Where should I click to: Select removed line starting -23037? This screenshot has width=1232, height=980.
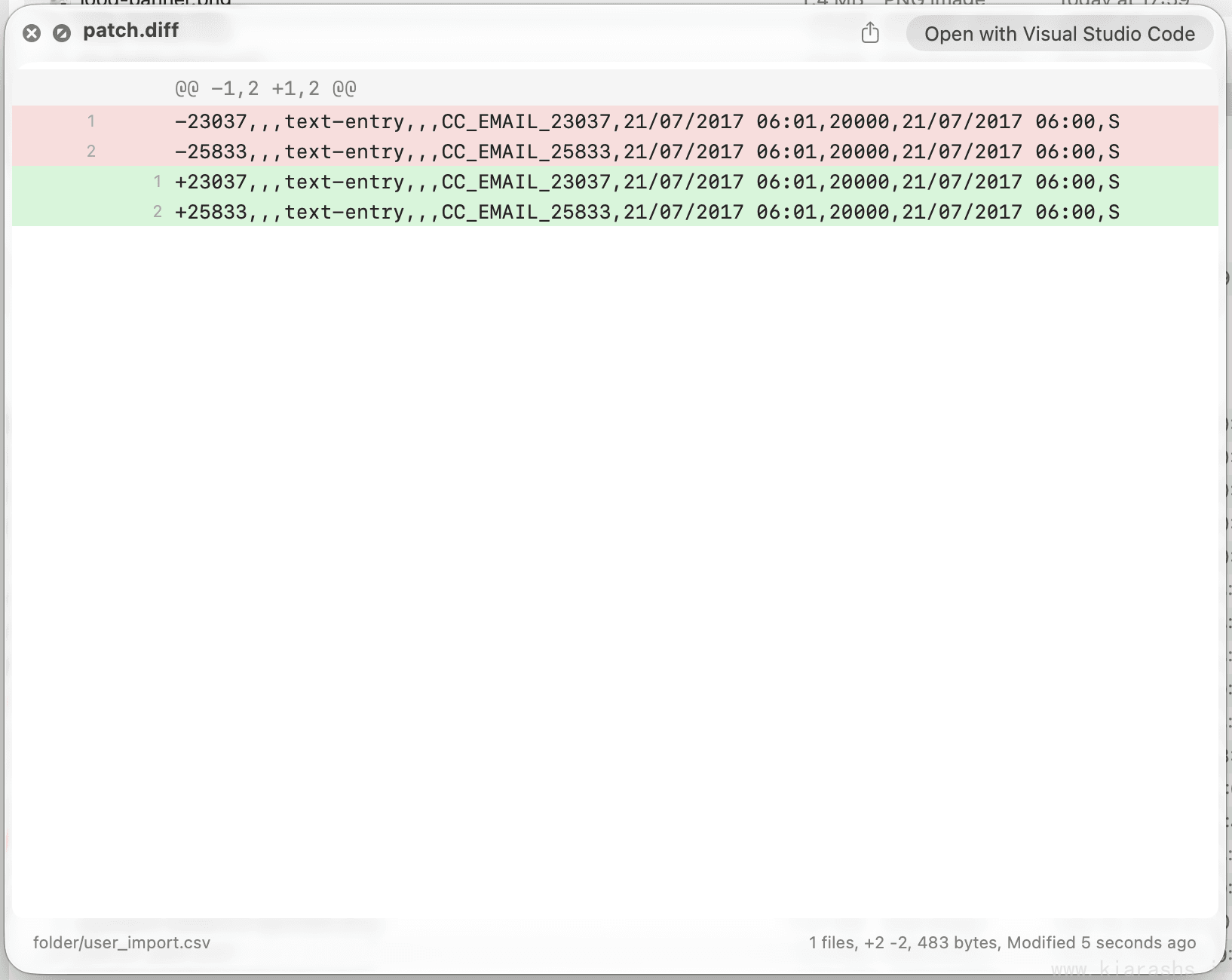tap(615, 121)
